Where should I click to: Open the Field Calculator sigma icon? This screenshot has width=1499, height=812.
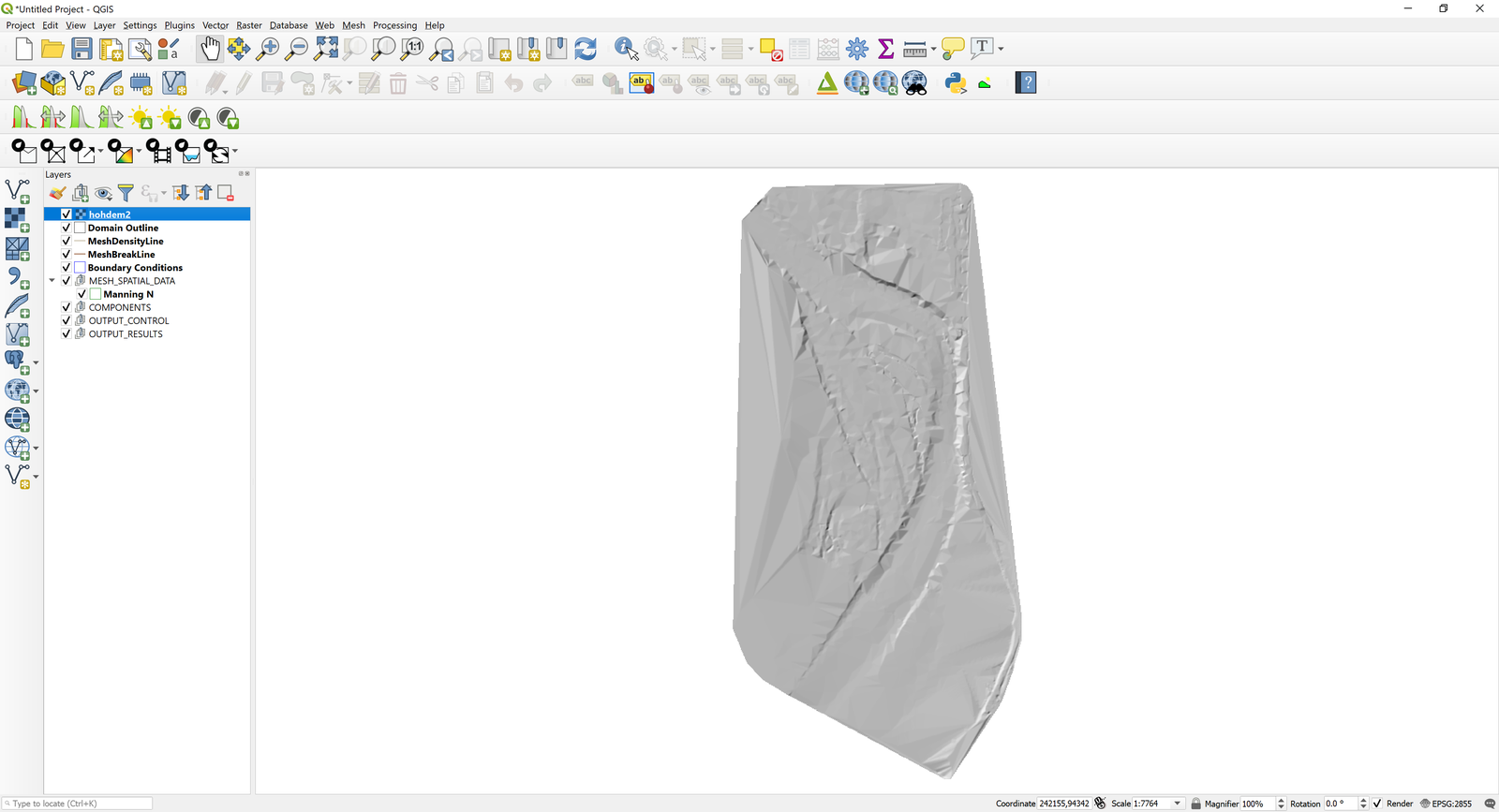click(885, 49)
